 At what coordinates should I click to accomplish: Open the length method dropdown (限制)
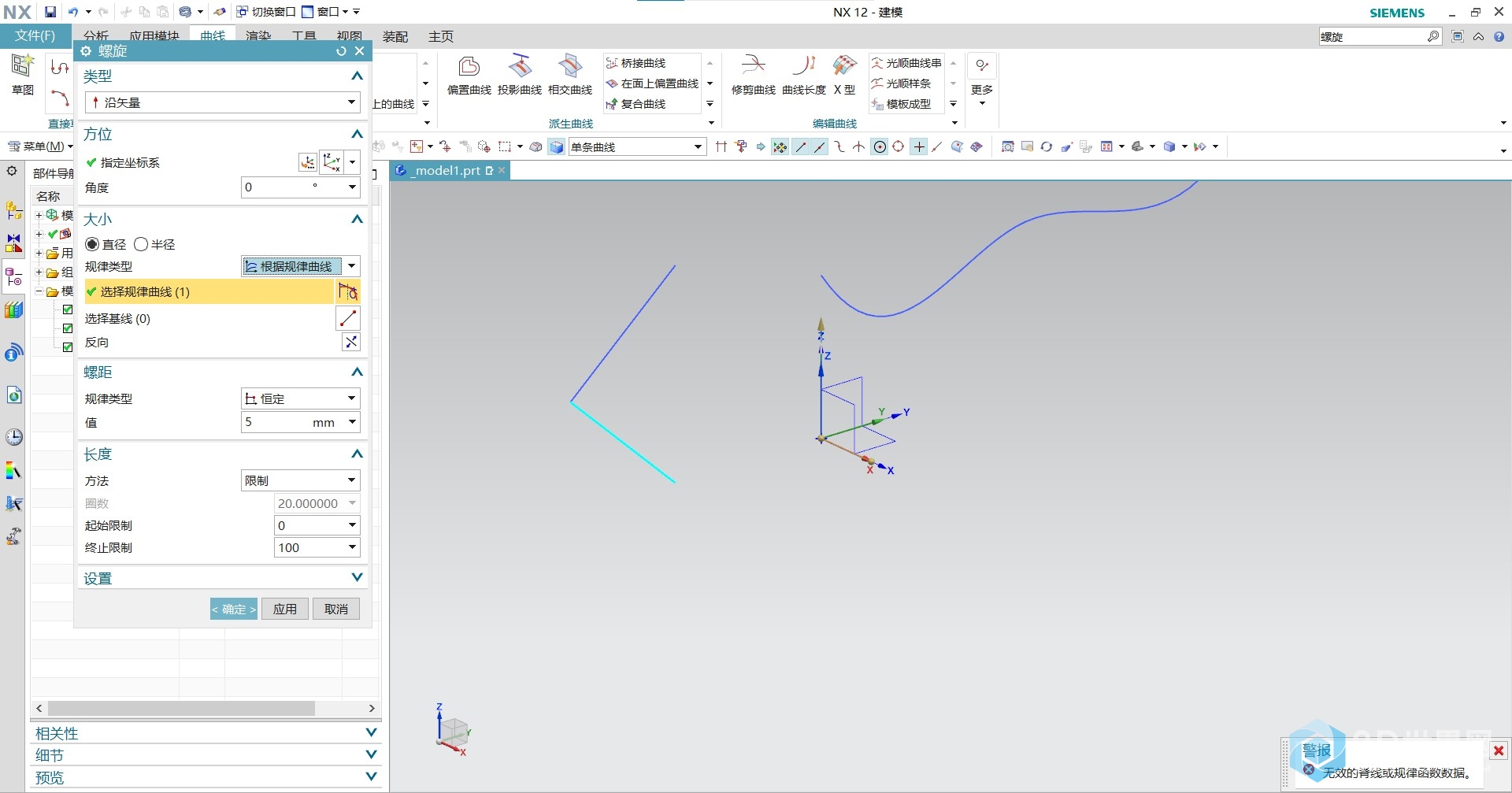(301, 480)
